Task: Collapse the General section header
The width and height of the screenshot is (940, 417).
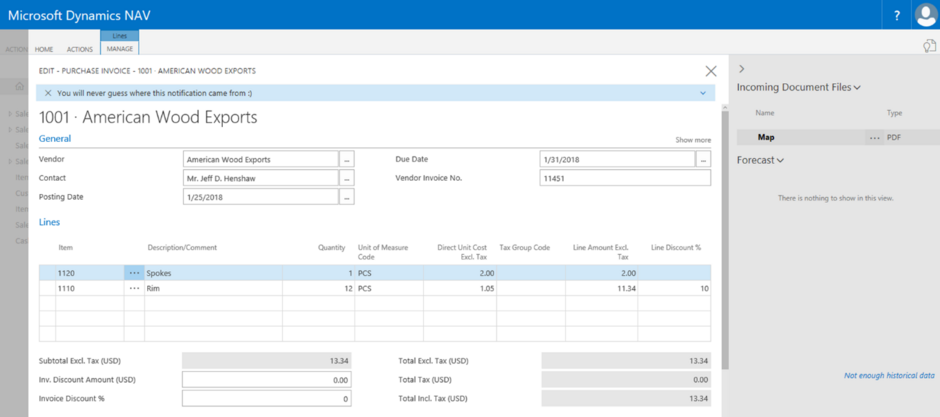Action: coord(55,138)
